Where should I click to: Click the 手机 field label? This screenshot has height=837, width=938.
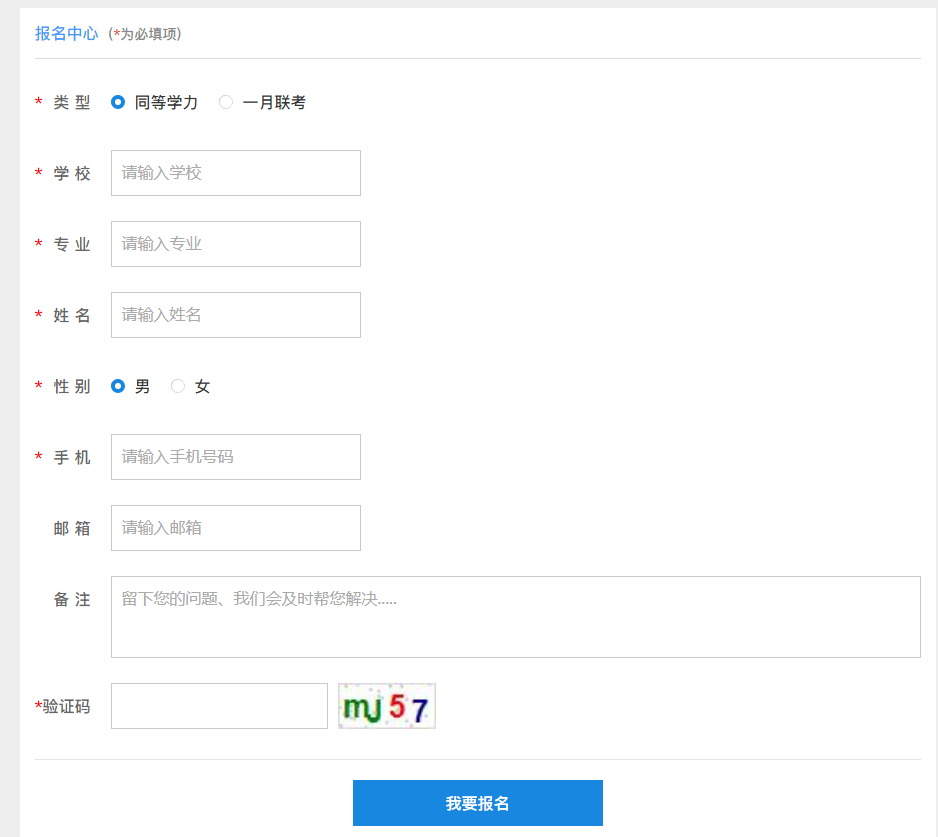click(x=72, y=457)
